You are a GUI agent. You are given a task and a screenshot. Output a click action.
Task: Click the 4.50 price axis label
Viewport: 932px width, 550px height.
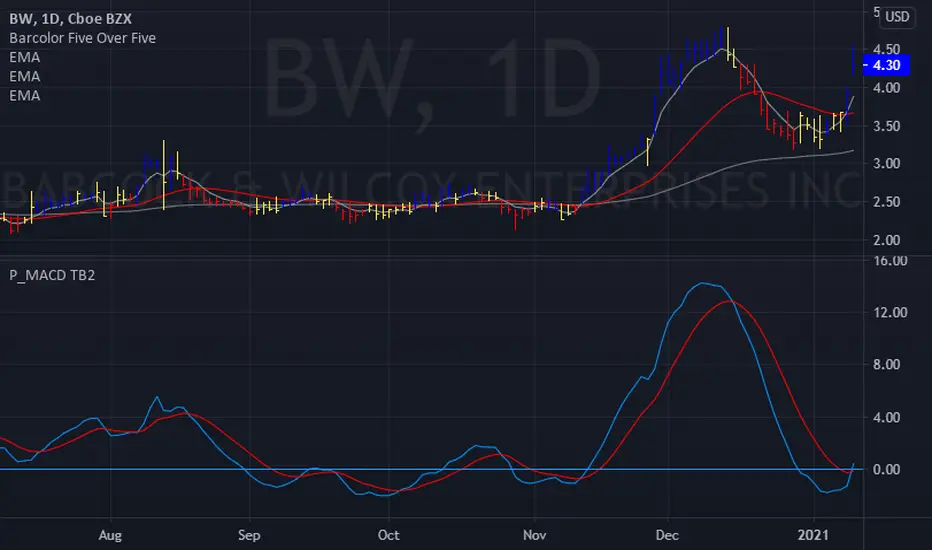(886, 49)
